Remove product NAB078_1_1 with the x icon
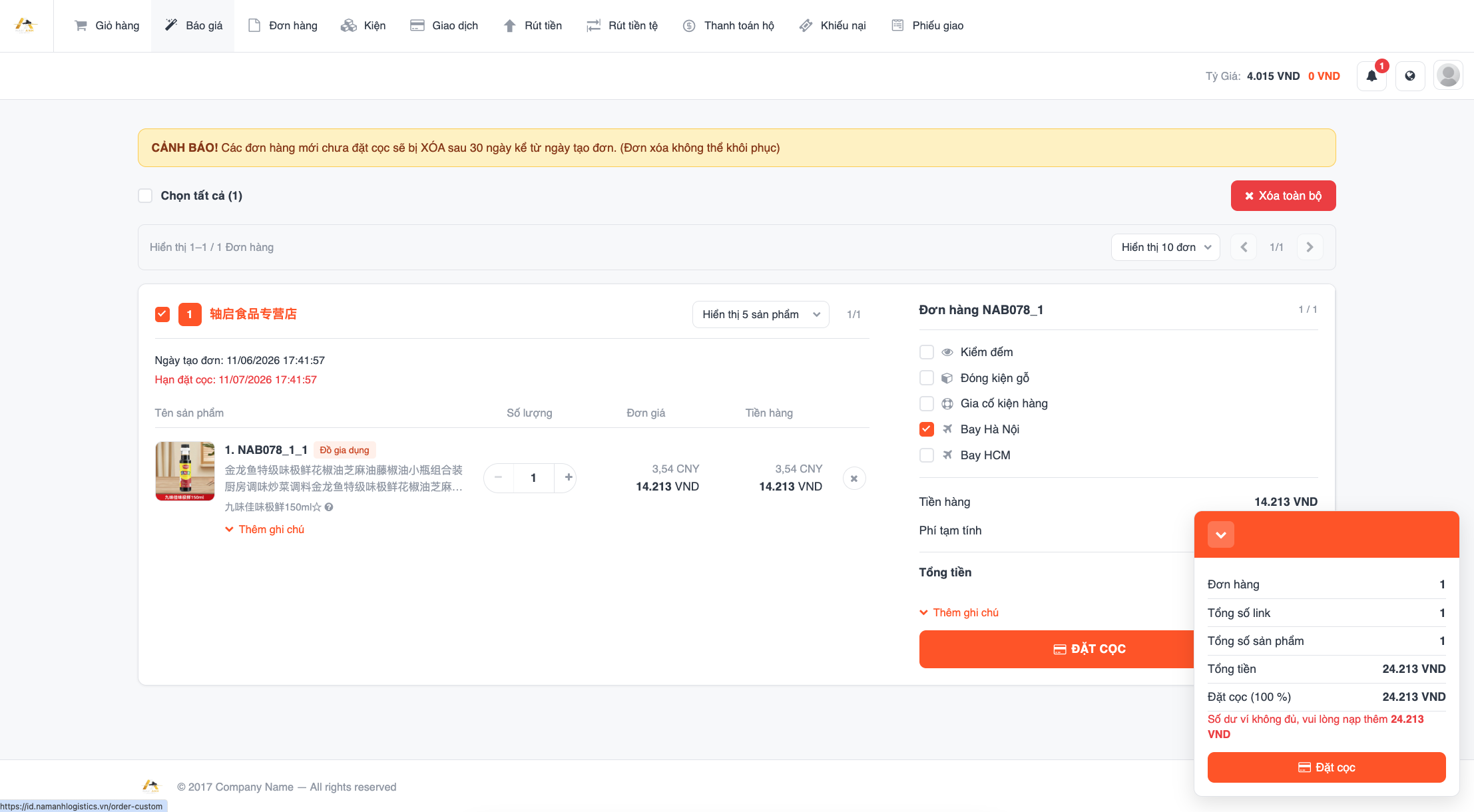1474x812 pixels. pos(854,479)
